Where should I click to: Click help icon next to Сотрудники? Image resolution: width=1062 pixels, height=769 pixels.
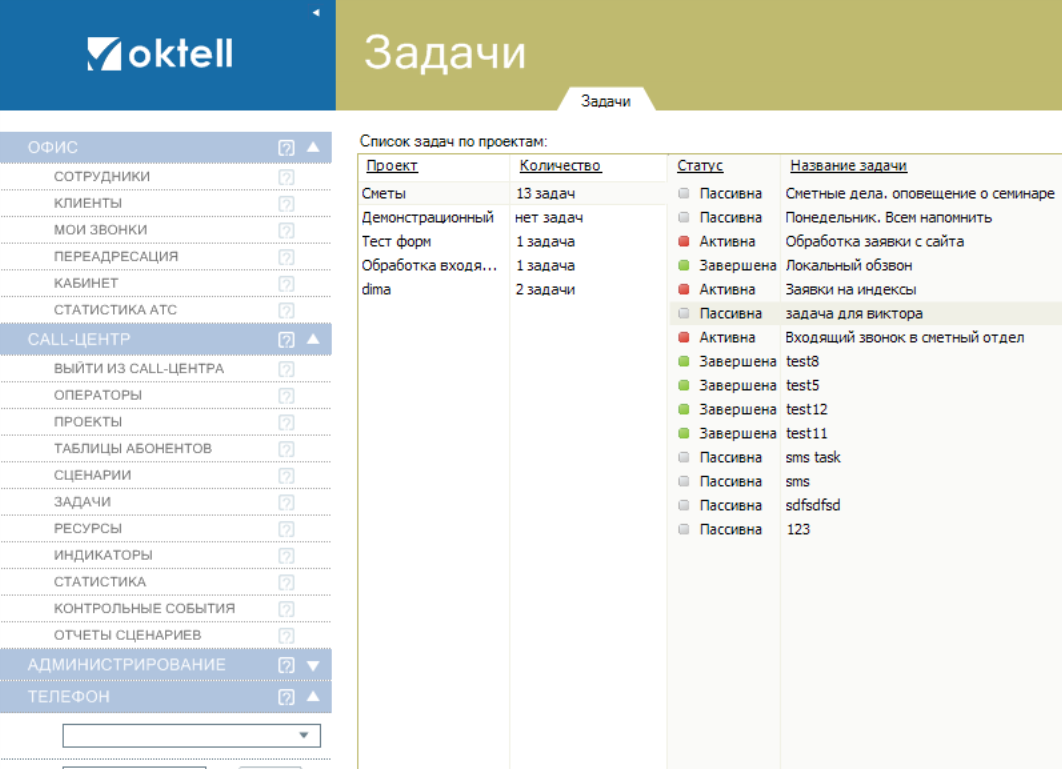286,177
